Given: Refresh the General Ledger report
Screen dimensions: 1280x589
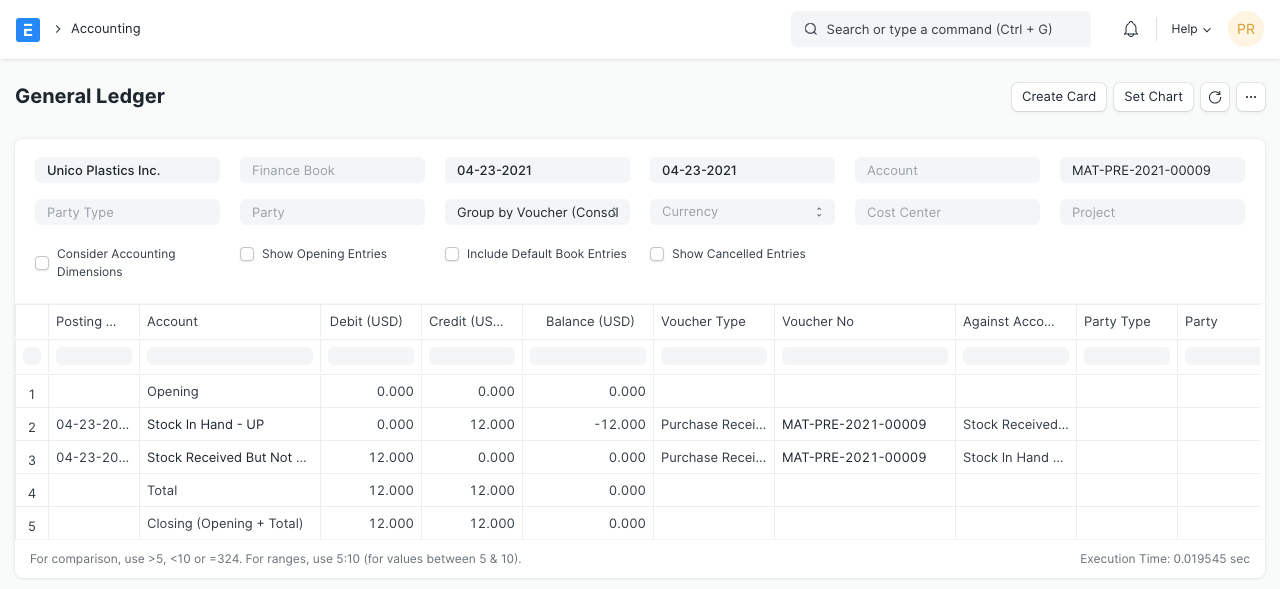Looking at the screenshot, I should point(1215,97).
